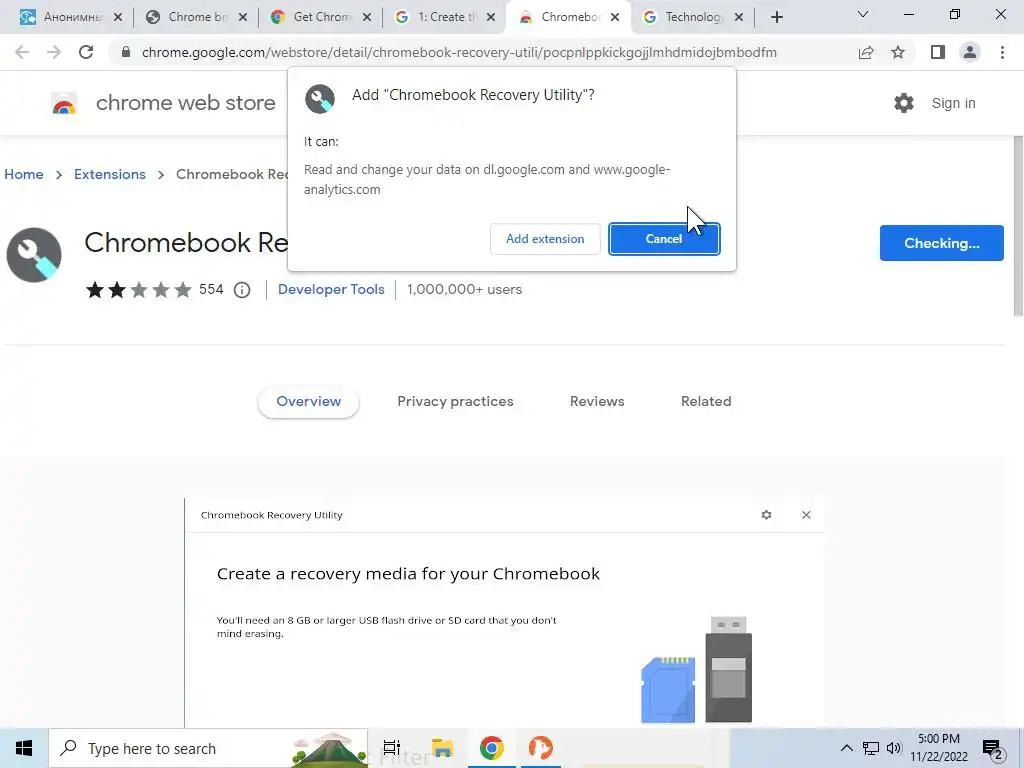The image size is (1024, 768).
Task: Cancel the add extension dialog
Action: click(664, 239)
